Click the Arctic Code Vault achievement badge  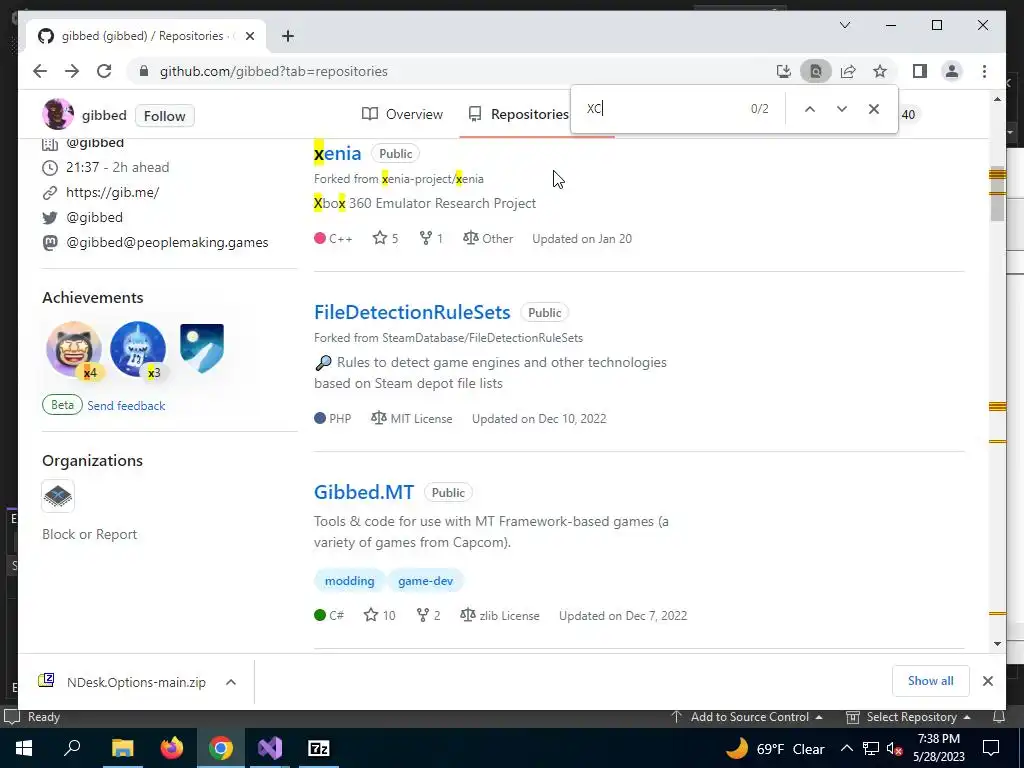202,348
